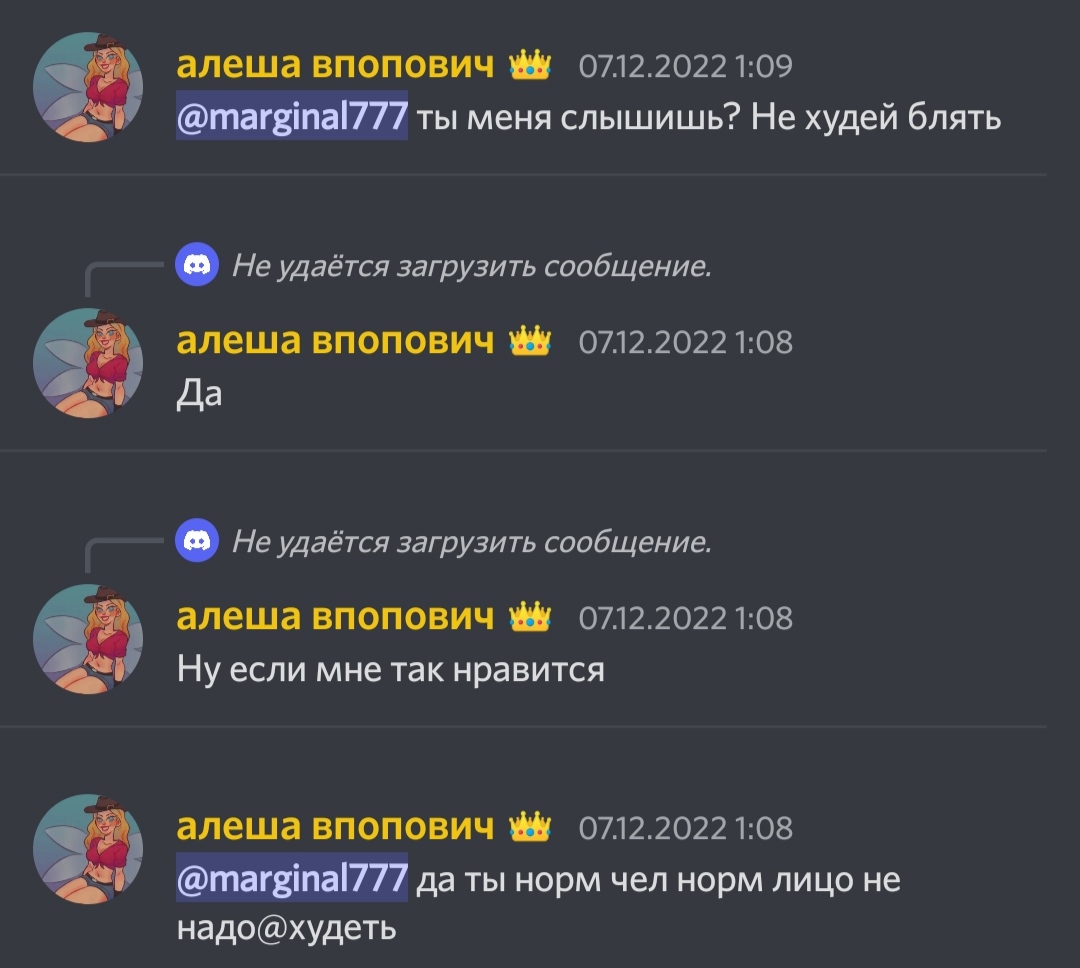Click the crown badge in the 1:09 message

point(530,66)
